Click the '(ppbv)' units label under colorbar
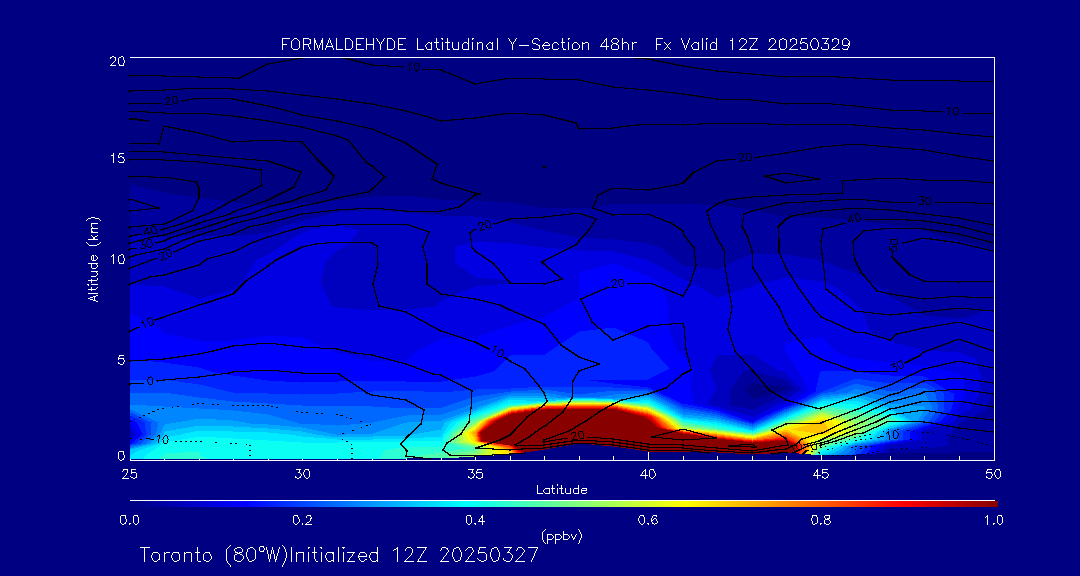This screenshot has width=1080, height=576. [x=562, y=535]
